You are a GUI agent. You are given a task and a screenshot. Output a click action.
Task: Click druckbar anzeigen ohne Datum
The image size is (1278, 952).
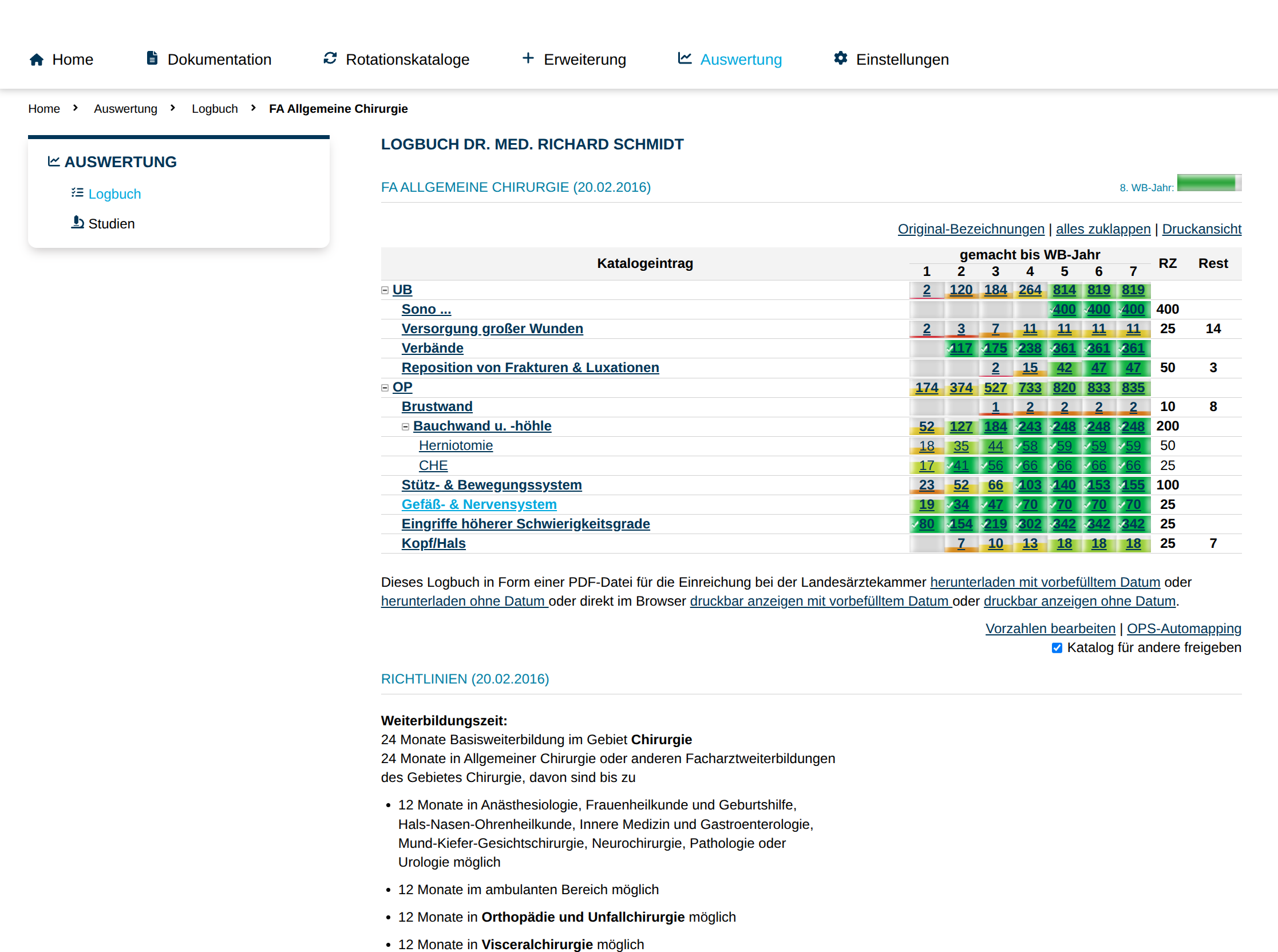point(1080,602)
